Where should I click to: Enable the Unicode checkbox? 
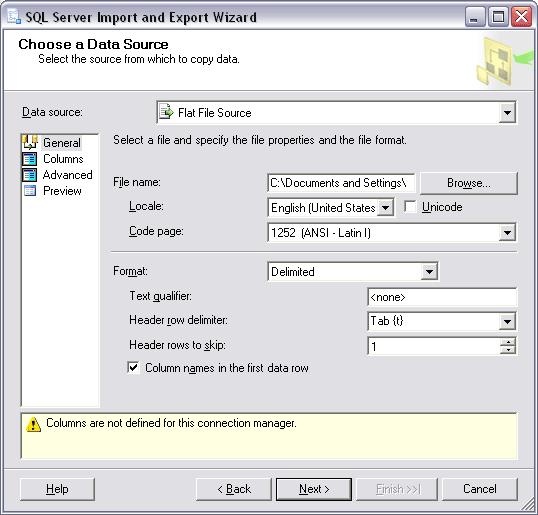(x=410, y=207)
